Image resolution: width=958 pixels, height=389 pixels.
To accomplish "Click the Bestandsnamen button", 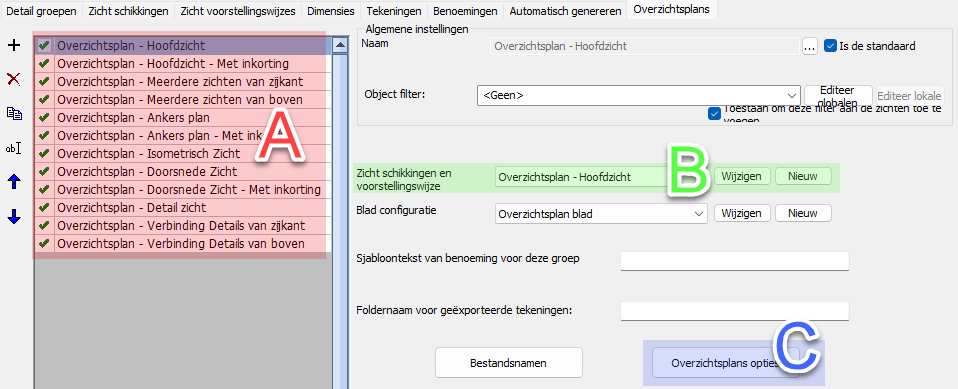I will 508,363.
